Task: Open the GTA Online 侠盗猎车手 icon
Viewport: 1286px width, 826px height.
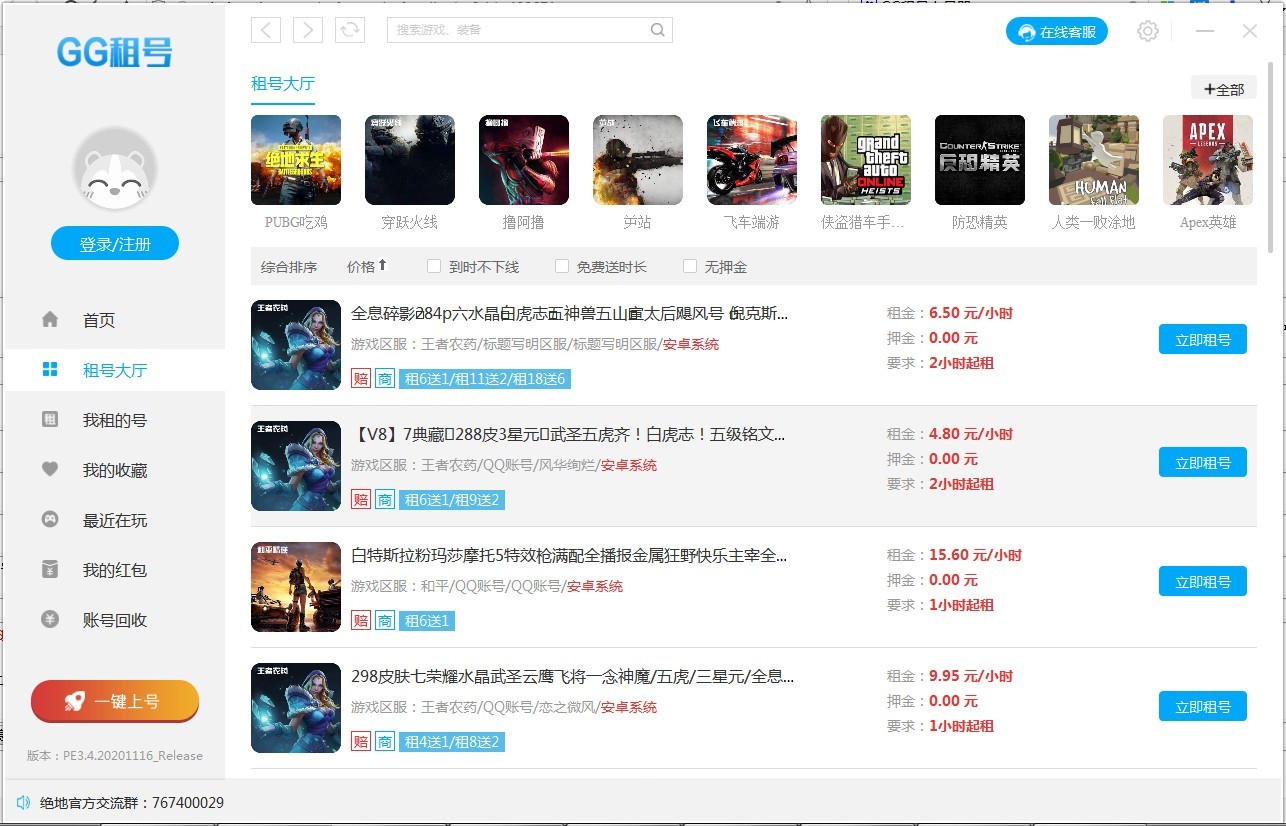Action: pos(866,160)
